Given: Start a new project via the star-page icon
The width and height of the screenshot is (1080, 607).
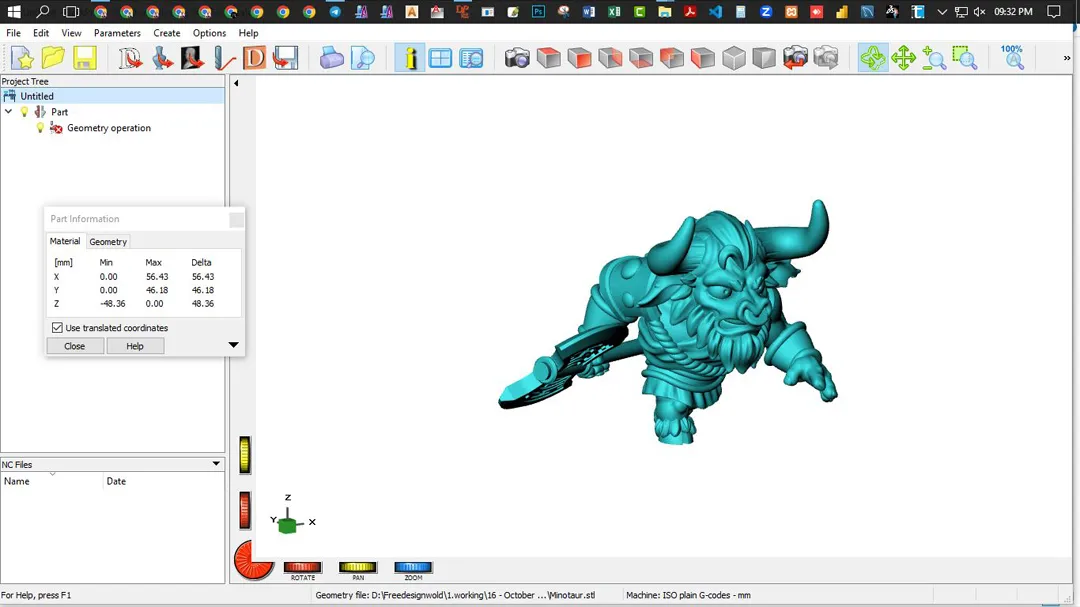Looking at the screenshot, I should click(22, 59).
